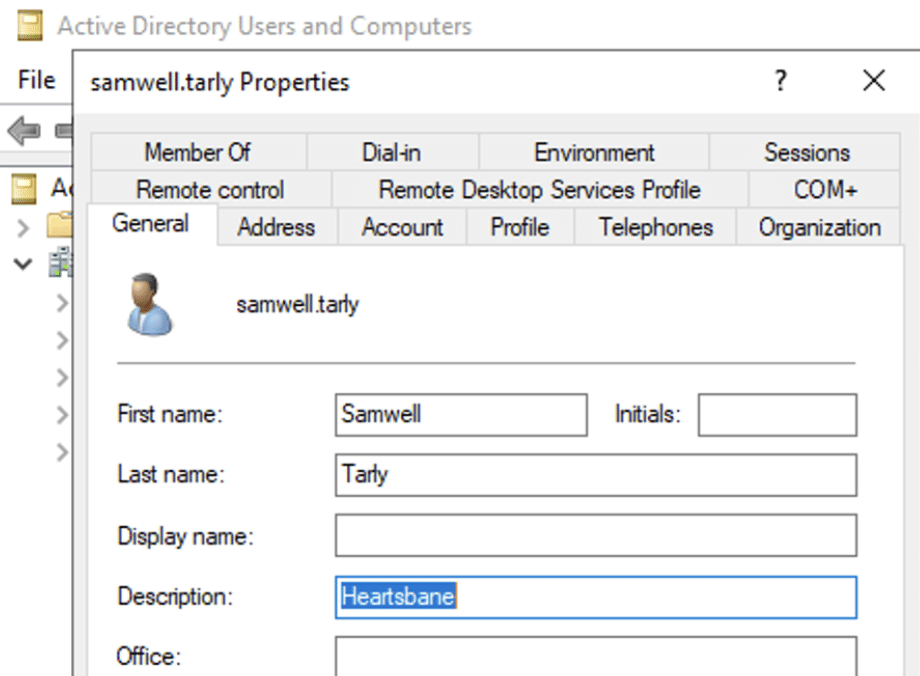The width and height of the screenshot is (920, 676).
Task: Go to the Dial-in tab
Action: click(x=391, y=153)
